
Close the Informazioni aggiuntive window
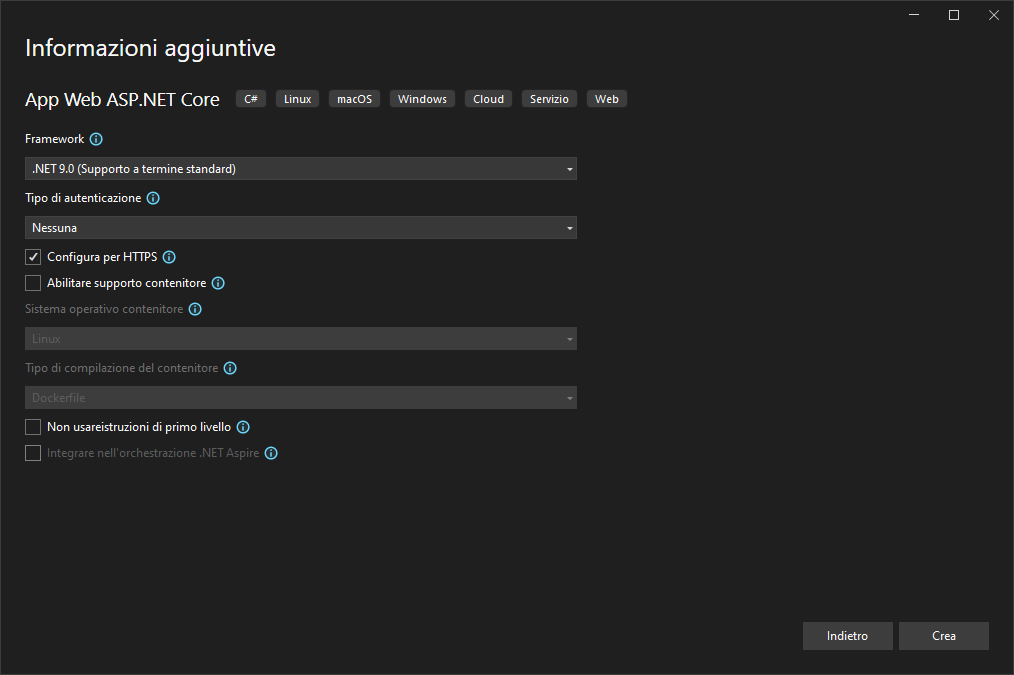(994, 15)
